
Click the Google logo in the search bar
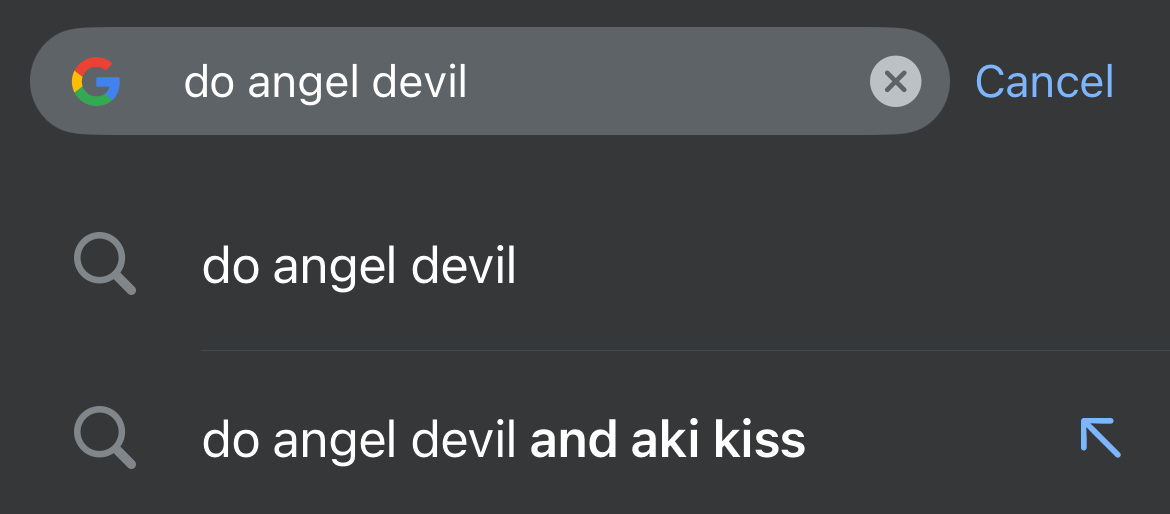96,82
